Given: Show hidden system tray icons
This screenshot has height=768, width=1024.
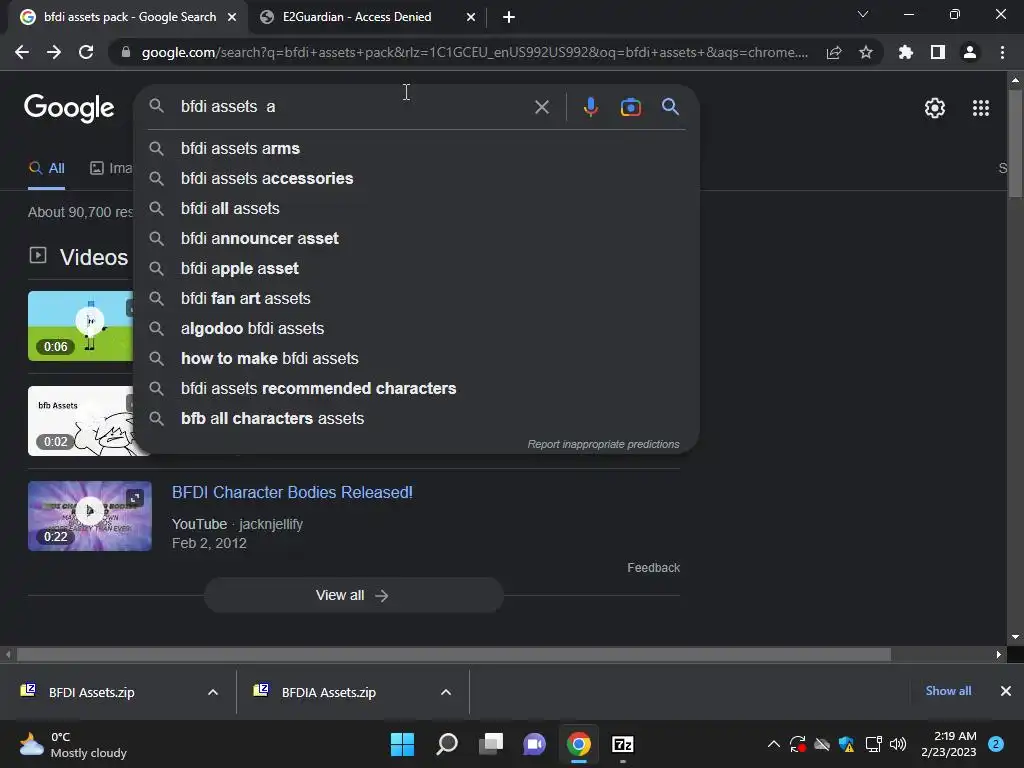Looking at the screenshot, I should [x=774, y=744].
